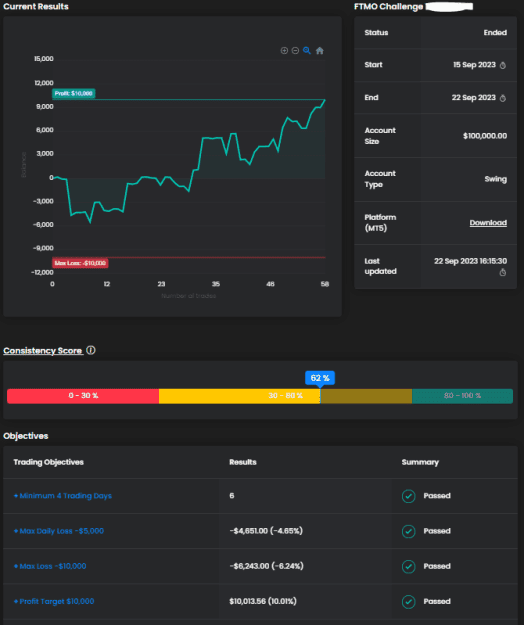Click the Last updated label
Screen dimensions: 524x625
click(380, 266)
